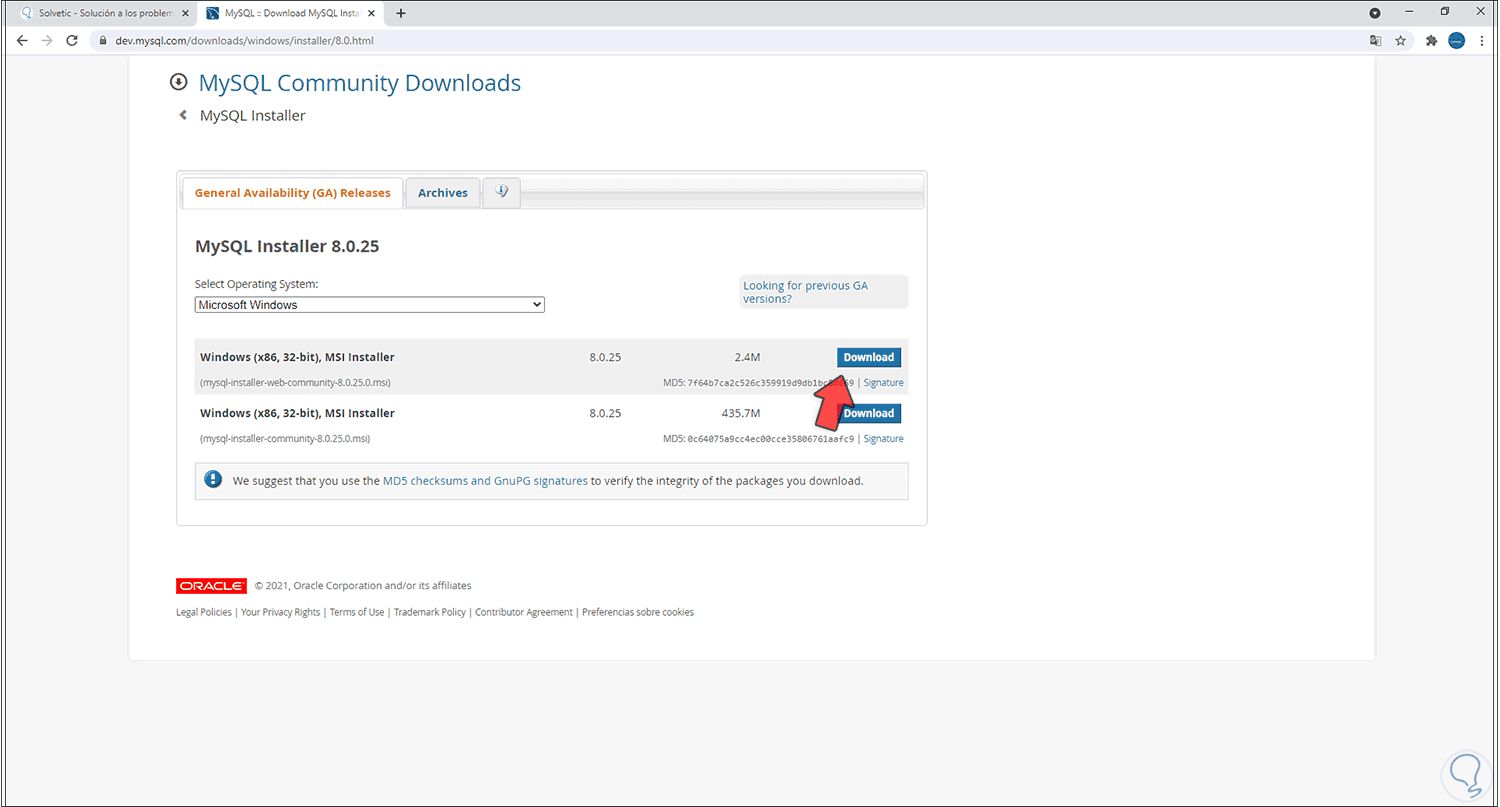Screen dimensions: 1500x807
Task: Click Looking for previous GA versions link
Action: pos(805,292)
